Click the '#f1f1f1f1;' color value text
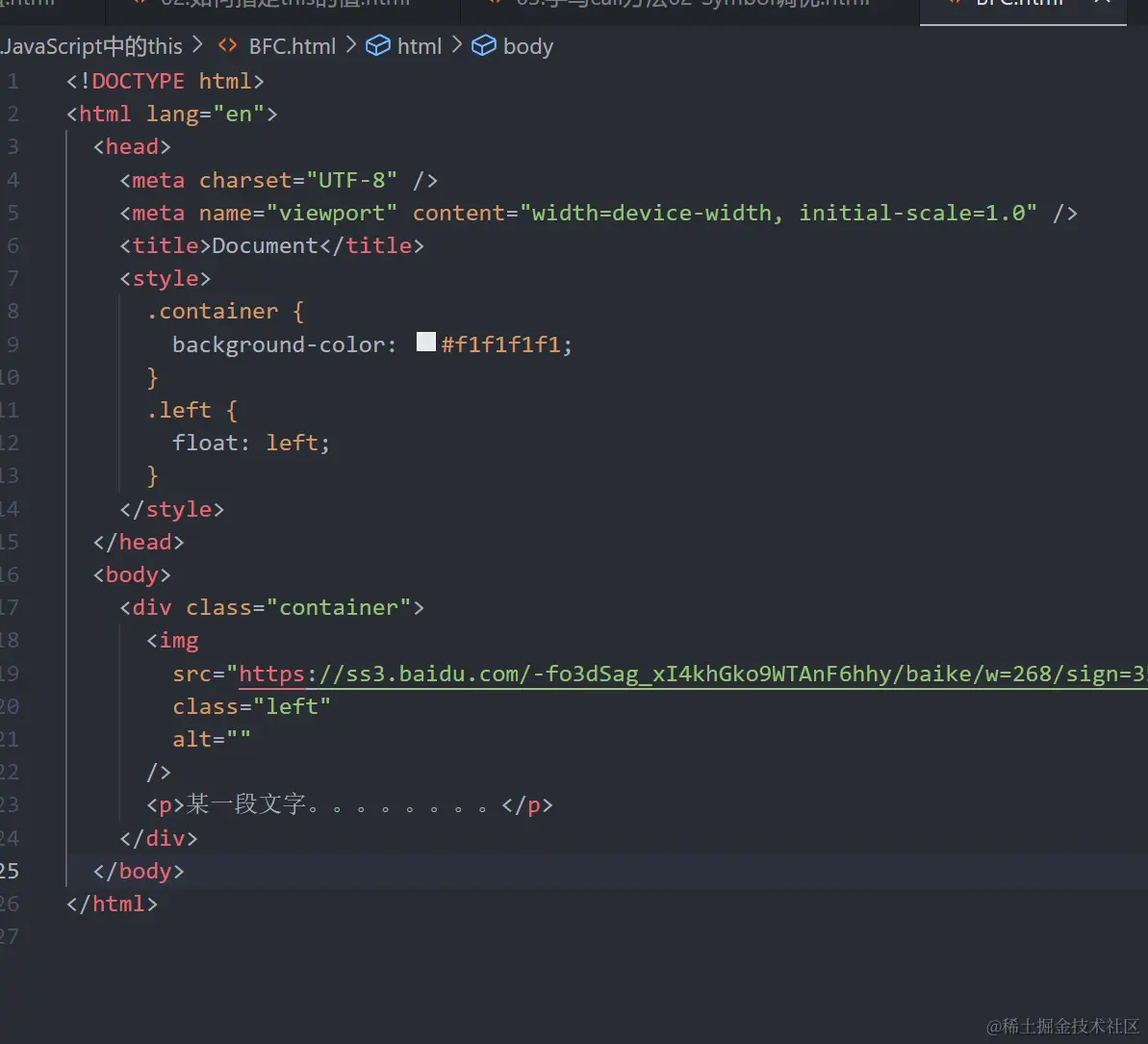This screenshot has height=1044, width=1148. 507,344
